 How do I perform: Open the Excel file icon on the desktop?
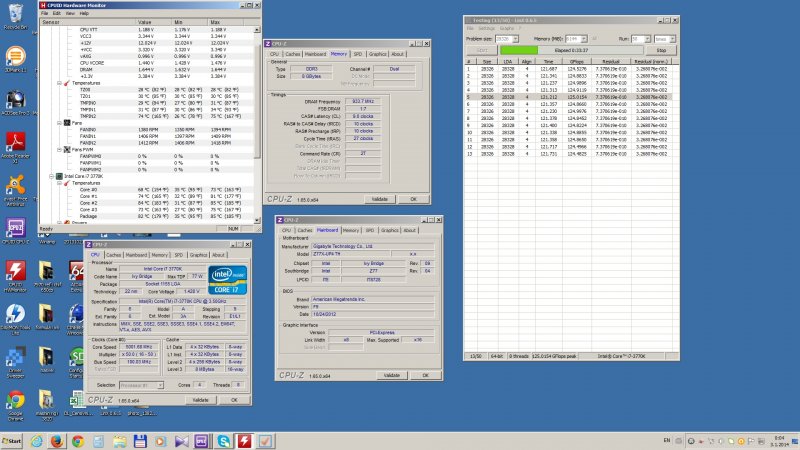click(x=77, y=403)
